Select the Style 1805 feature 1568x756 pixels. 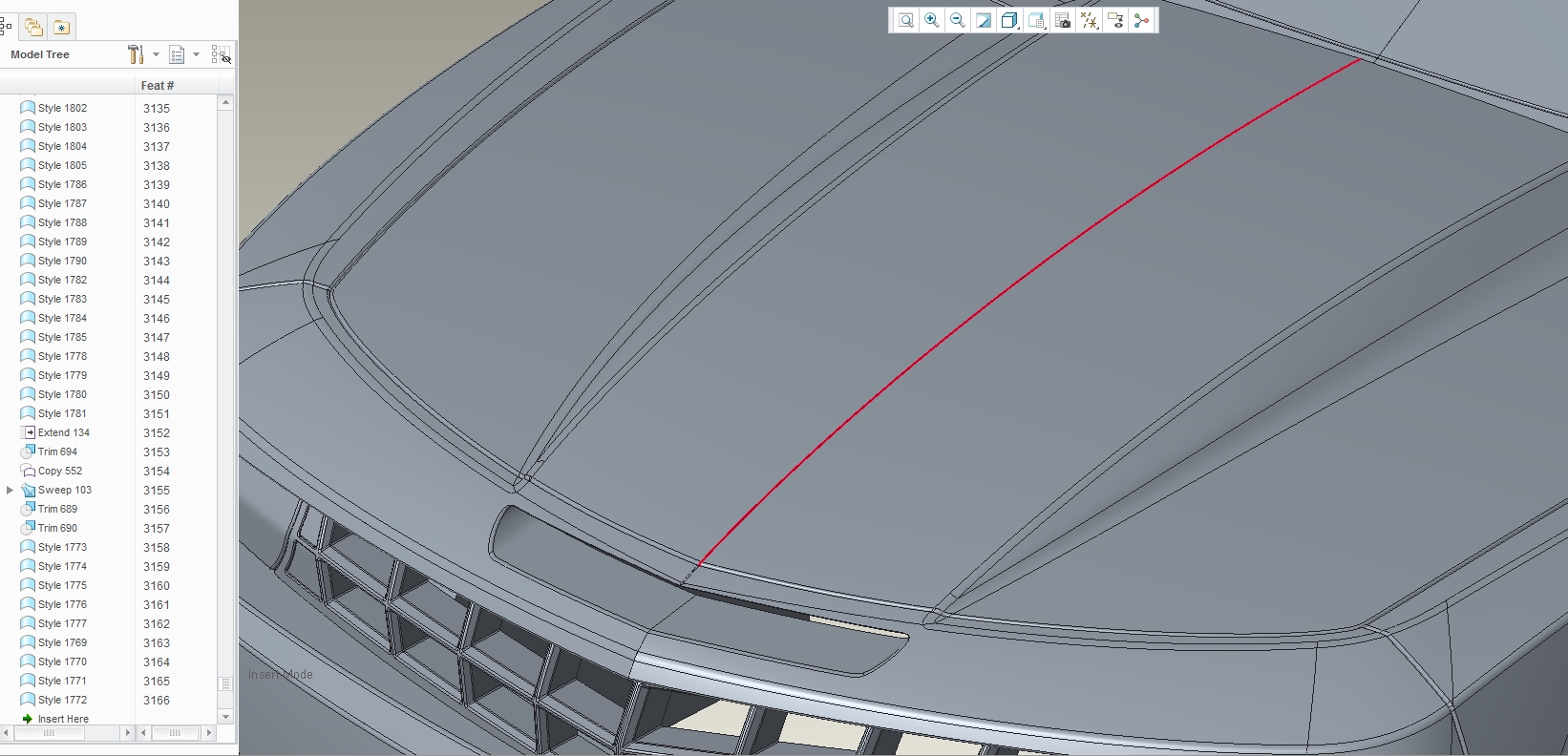point(62,165)
